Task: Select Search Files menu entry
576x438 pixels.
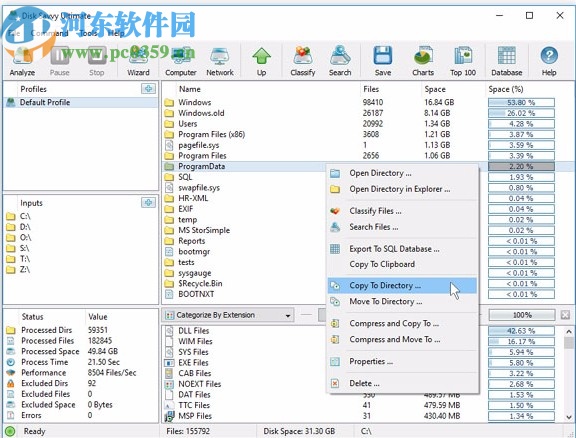Action: [403, 227]
